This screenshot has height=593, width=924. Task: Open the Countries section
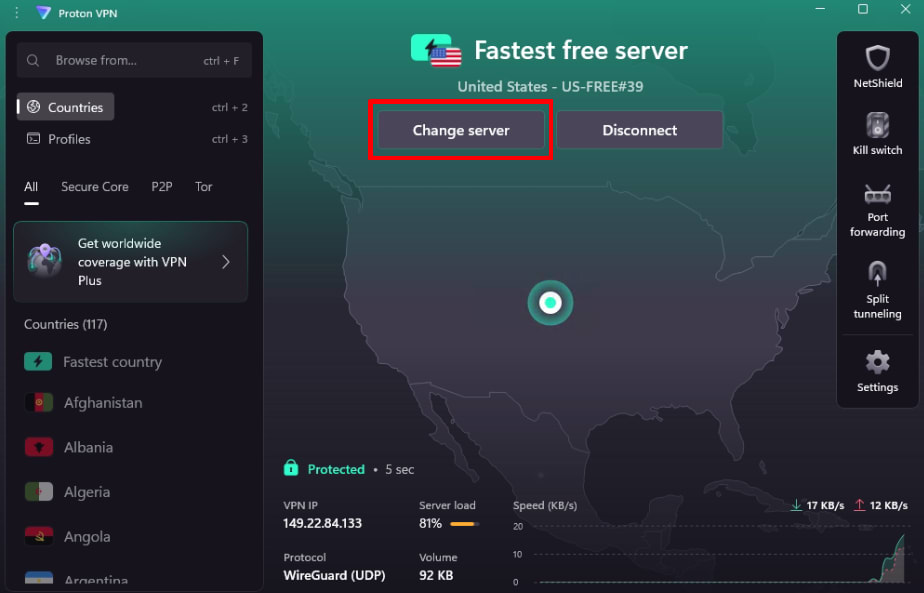[x=65, y=107]
